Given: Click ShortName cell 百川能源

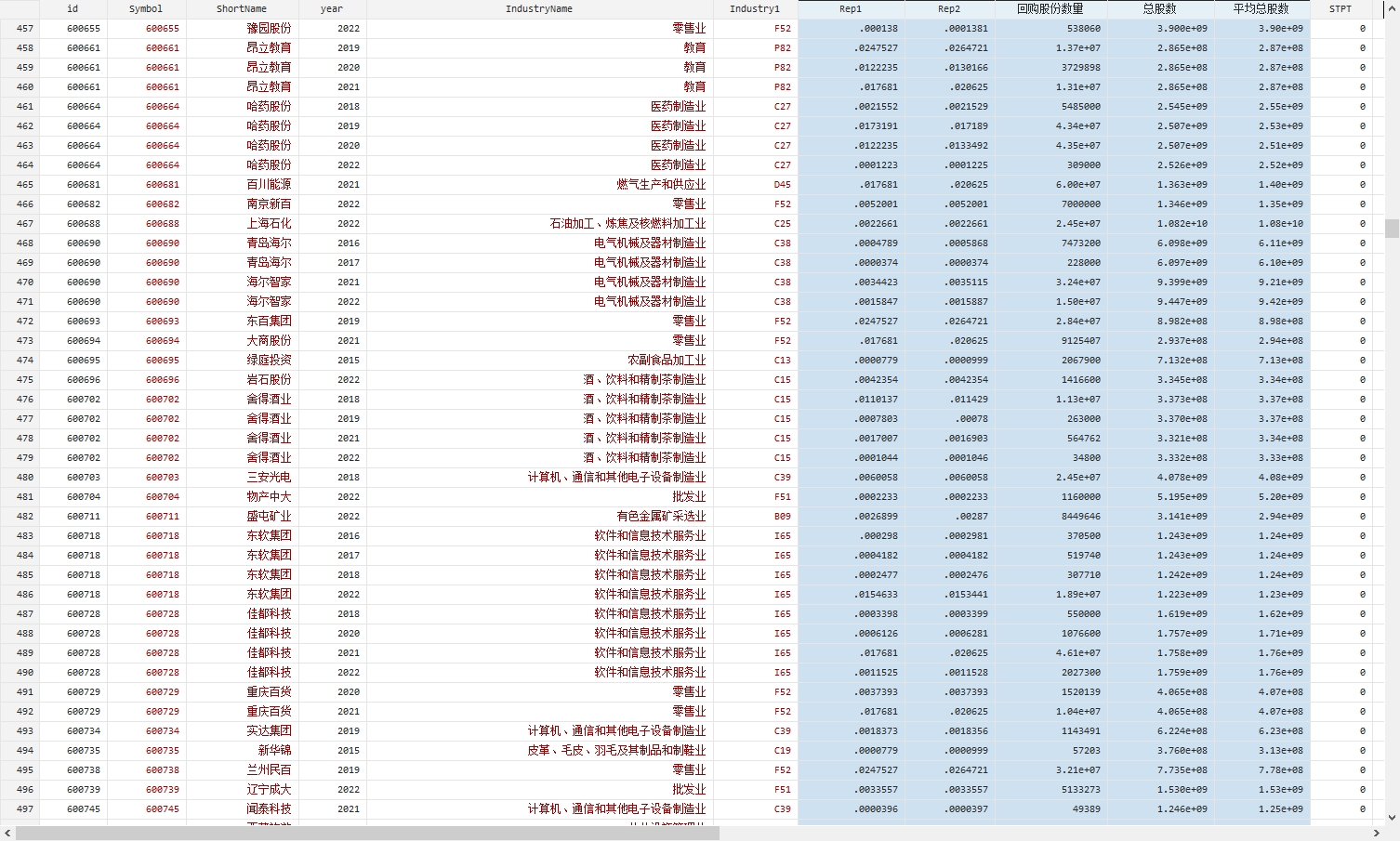Looking at the screenshot, I should [269, 184].
